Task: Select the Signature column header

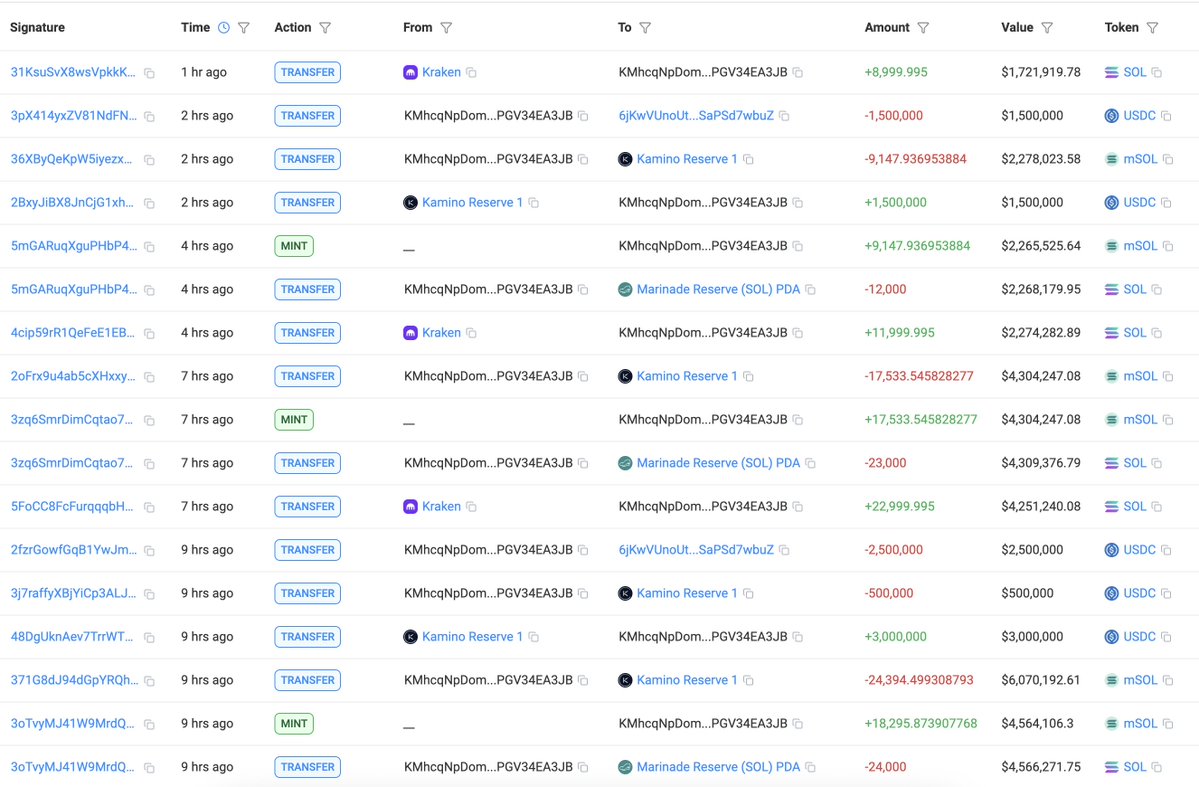Action: click(x=37, y=28)
